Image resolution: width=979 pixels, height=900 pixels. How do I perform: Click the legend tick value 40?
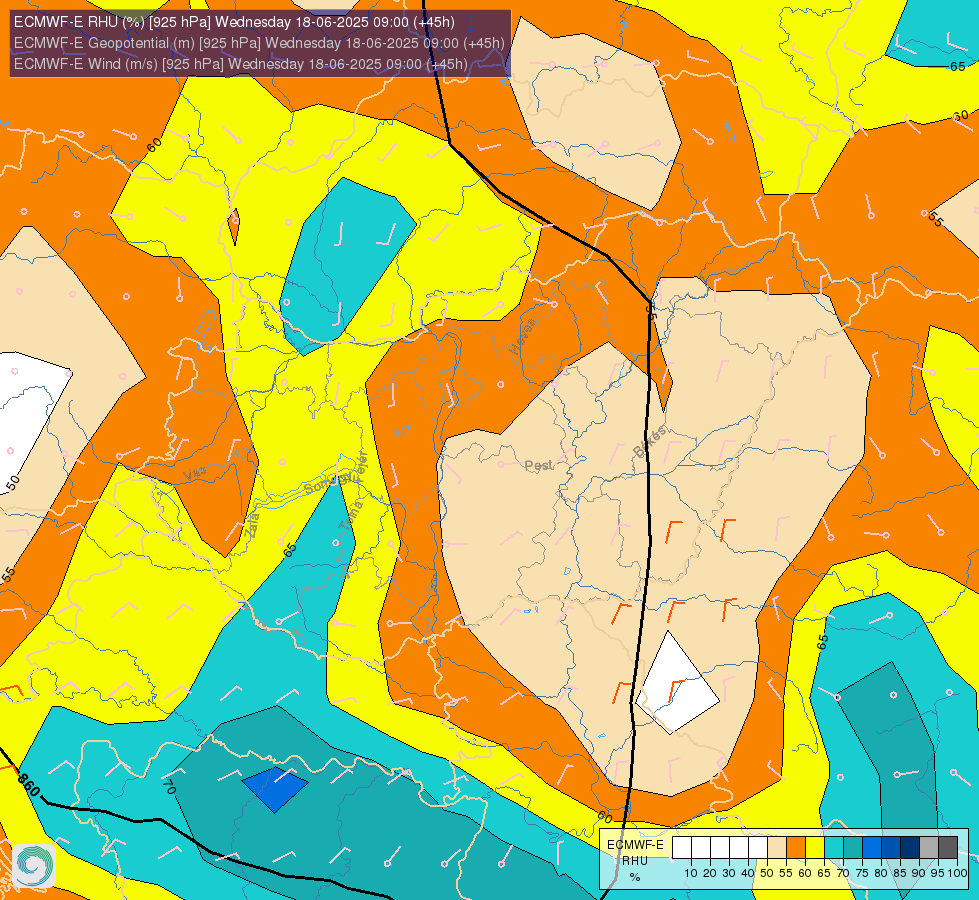747,873
